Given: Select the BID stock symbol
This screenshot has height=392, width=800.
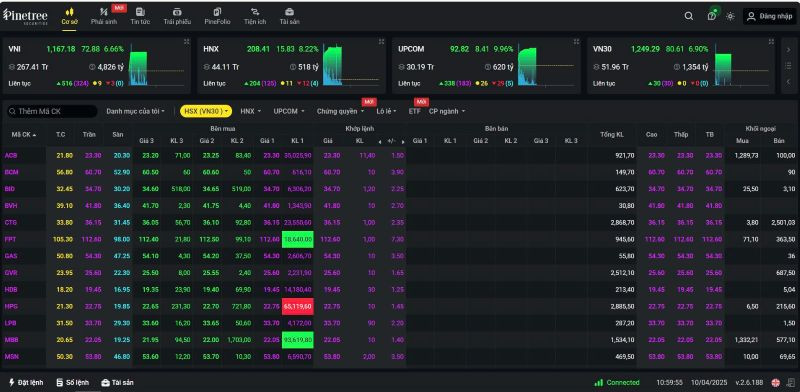Looking at the screenshot, I should coord(11,189).
